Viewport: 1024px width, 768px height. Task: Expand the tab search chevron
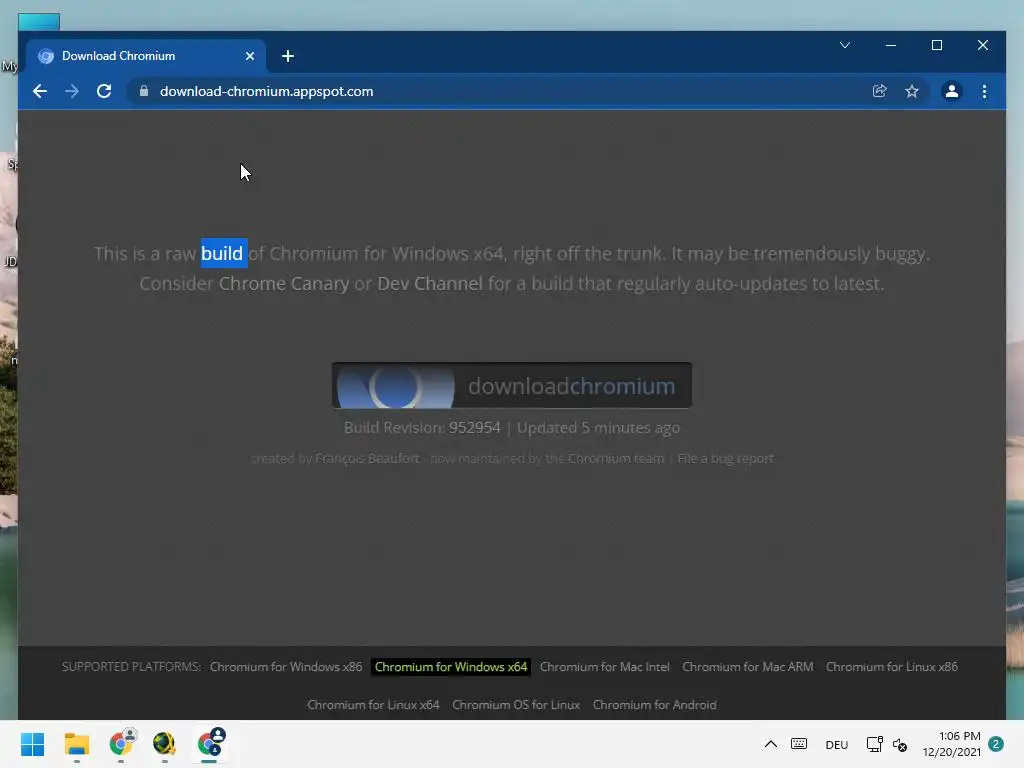[844, 45]
